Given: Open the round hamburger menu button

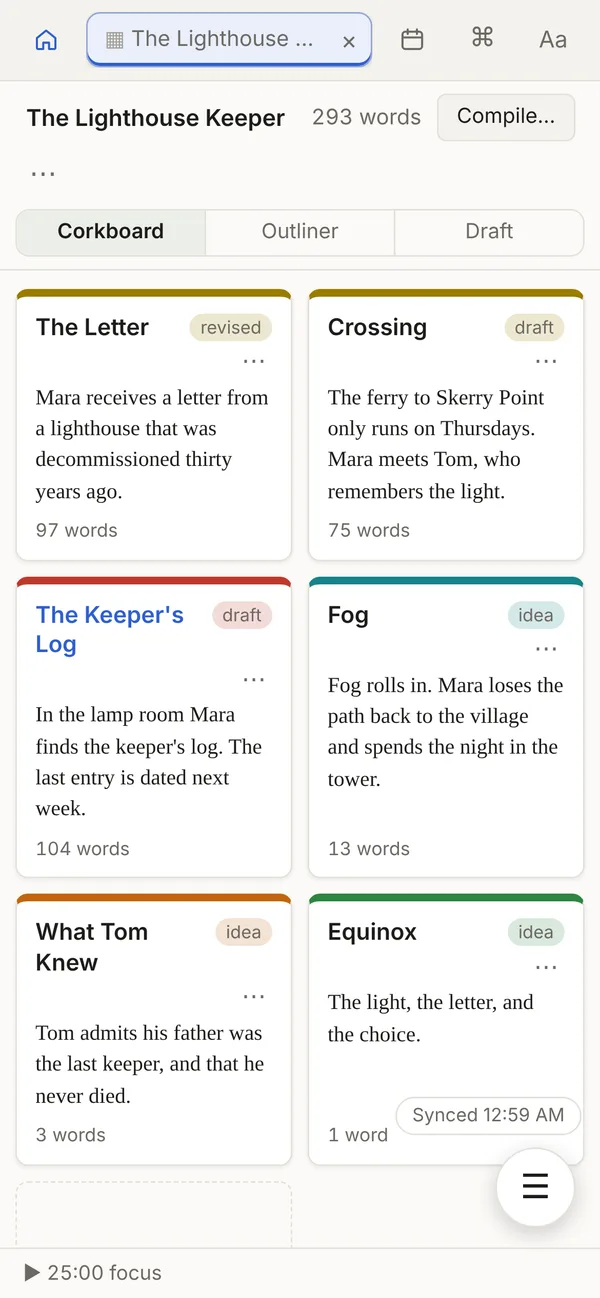Looking at the screenshot, I should pyautogui.click(x=536, y=1187).
